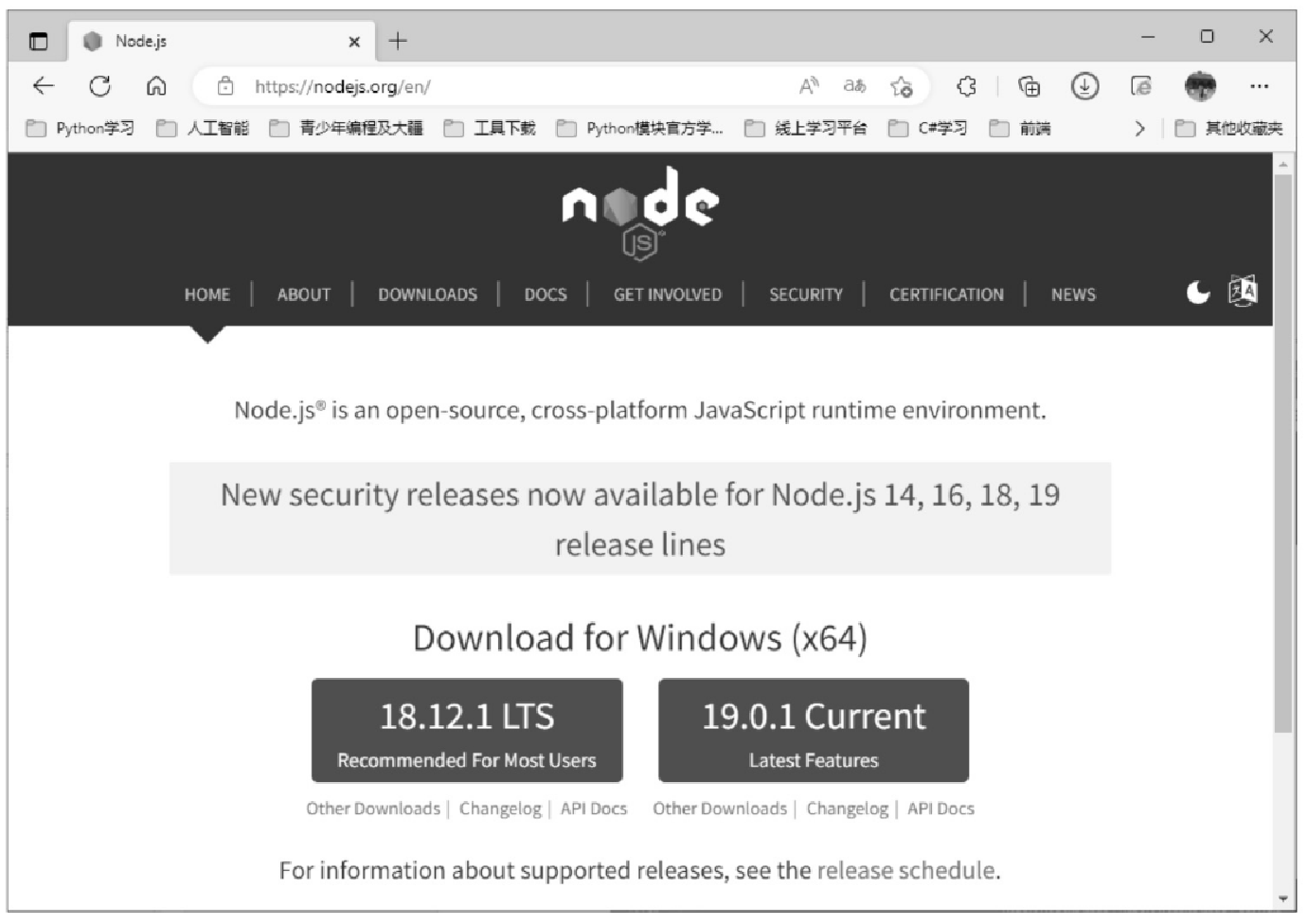Download 19.0.1 Current version
1308x924 pixels.
click(x=814, y=730)
